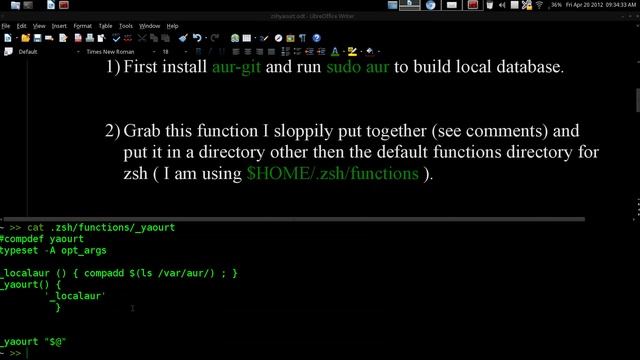Image resolution: width=640 pixels, height=360 pixels.
Task: Align paragraph left
Action: pos(236,51)
